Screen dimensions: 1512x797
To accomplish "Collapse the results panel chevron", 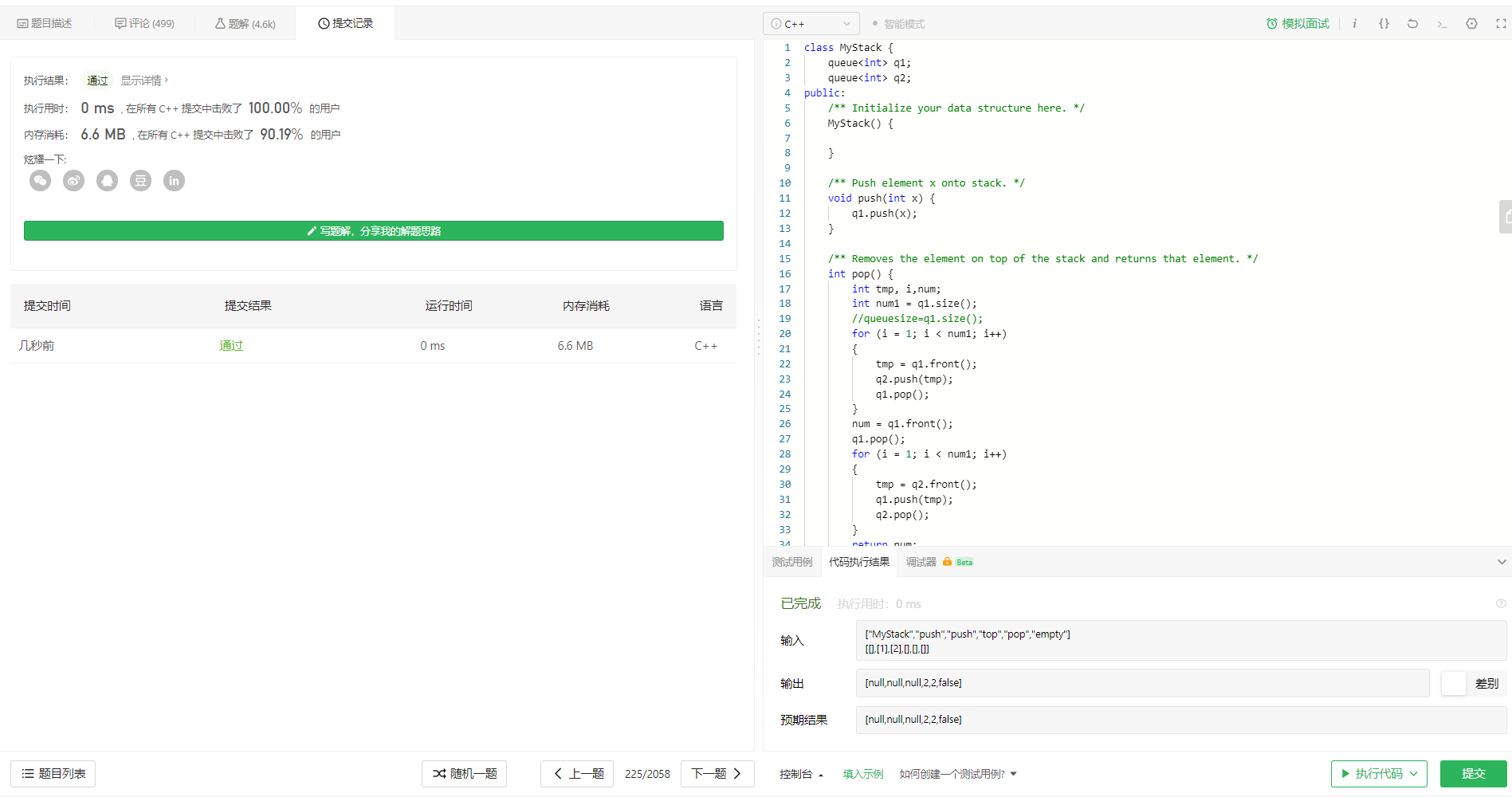I will (1502, 562).
